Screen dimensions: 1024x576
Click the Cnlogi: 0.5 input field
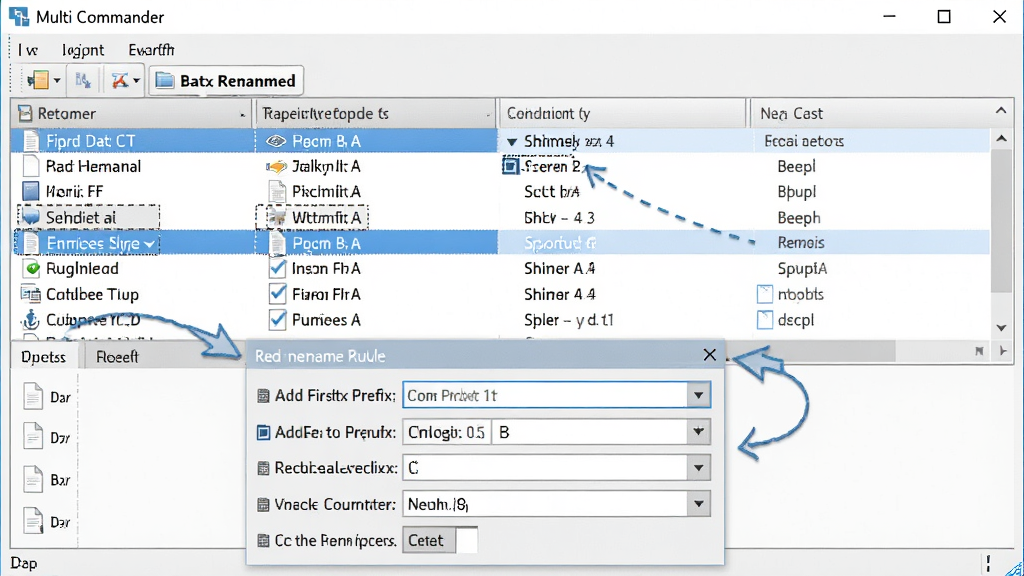[x=447, y=432]
